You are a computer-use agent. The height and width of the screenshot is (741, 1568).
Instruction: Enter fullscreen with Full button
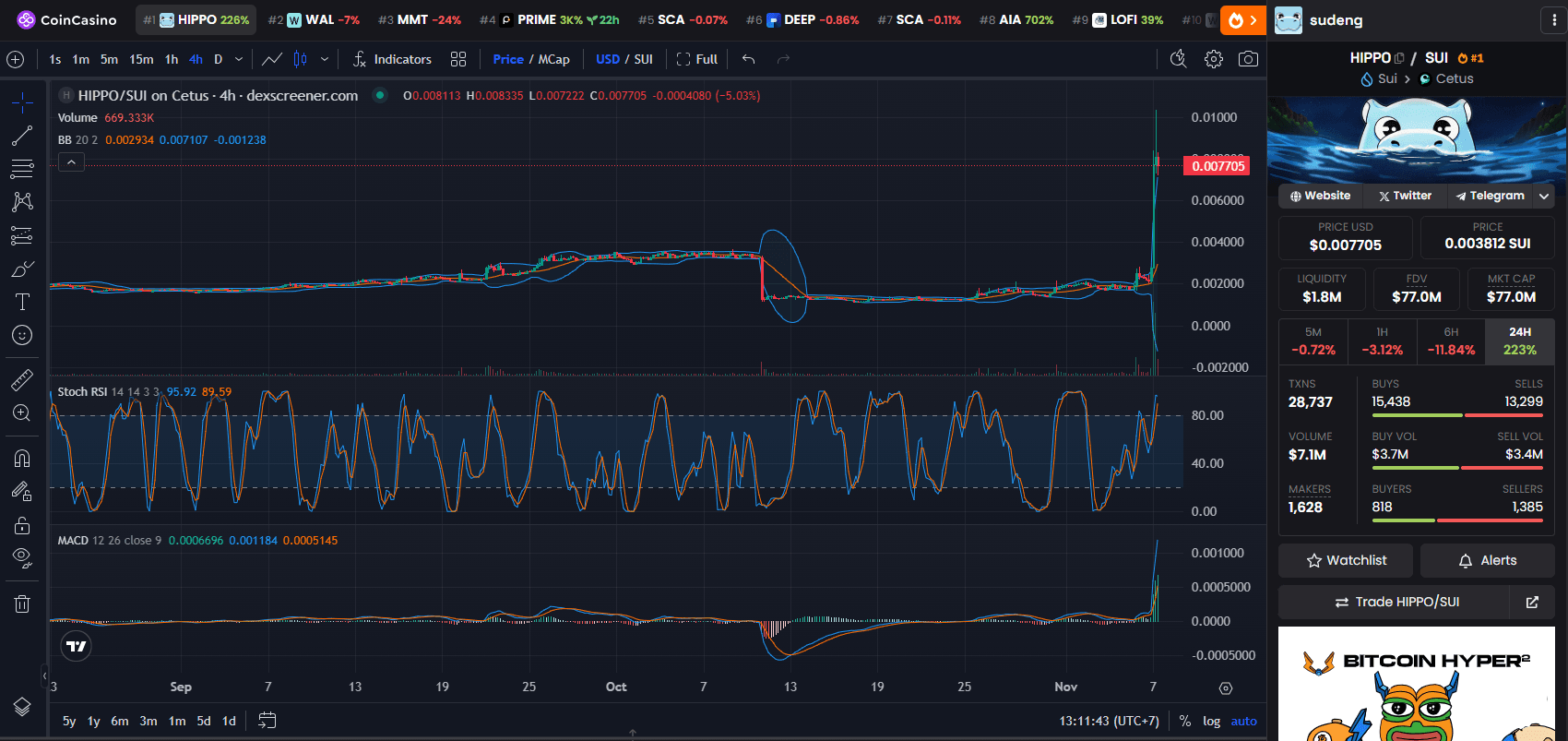pos(697,59)
